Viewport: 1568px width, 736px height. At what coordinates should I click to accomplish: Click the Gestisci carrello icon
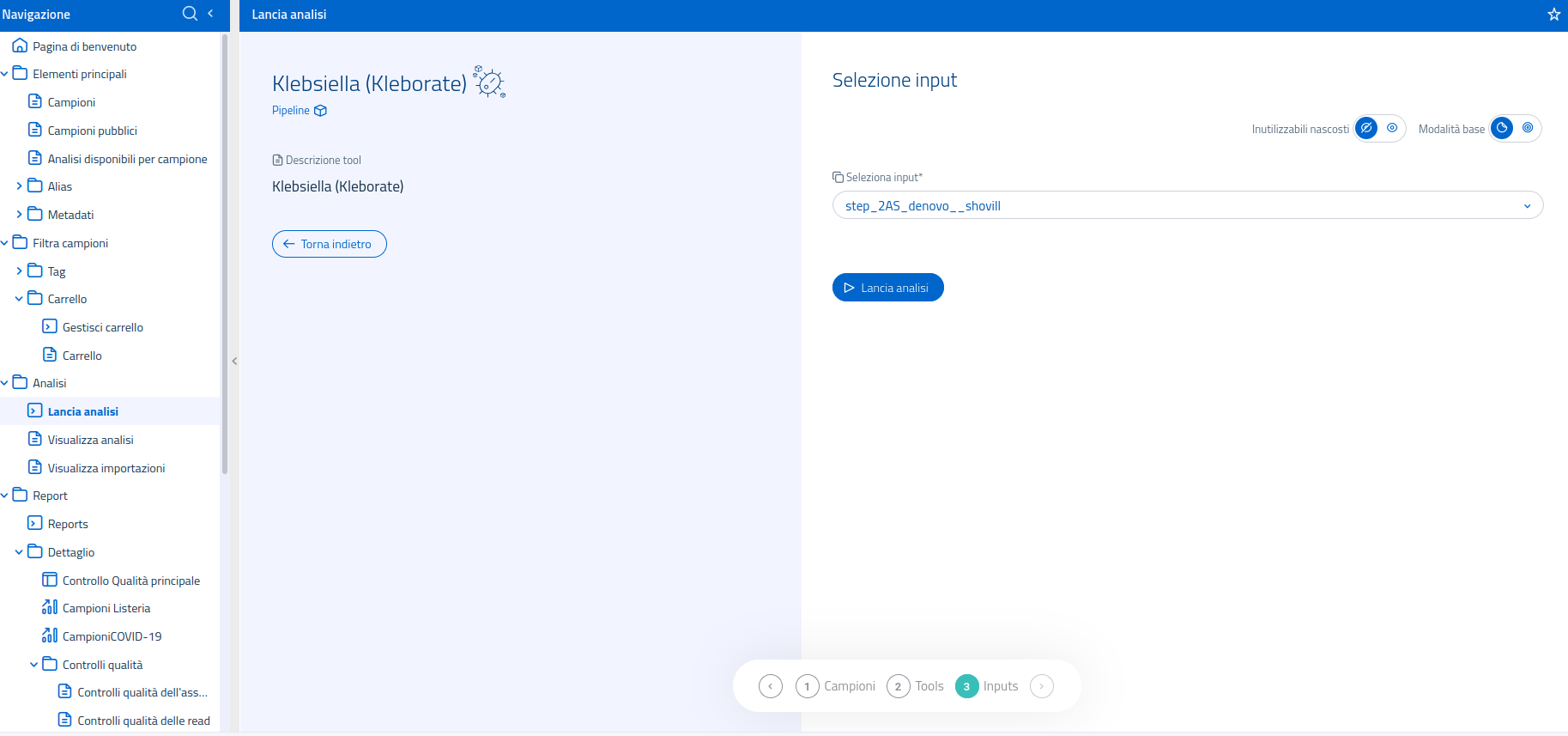coord(50,327)
